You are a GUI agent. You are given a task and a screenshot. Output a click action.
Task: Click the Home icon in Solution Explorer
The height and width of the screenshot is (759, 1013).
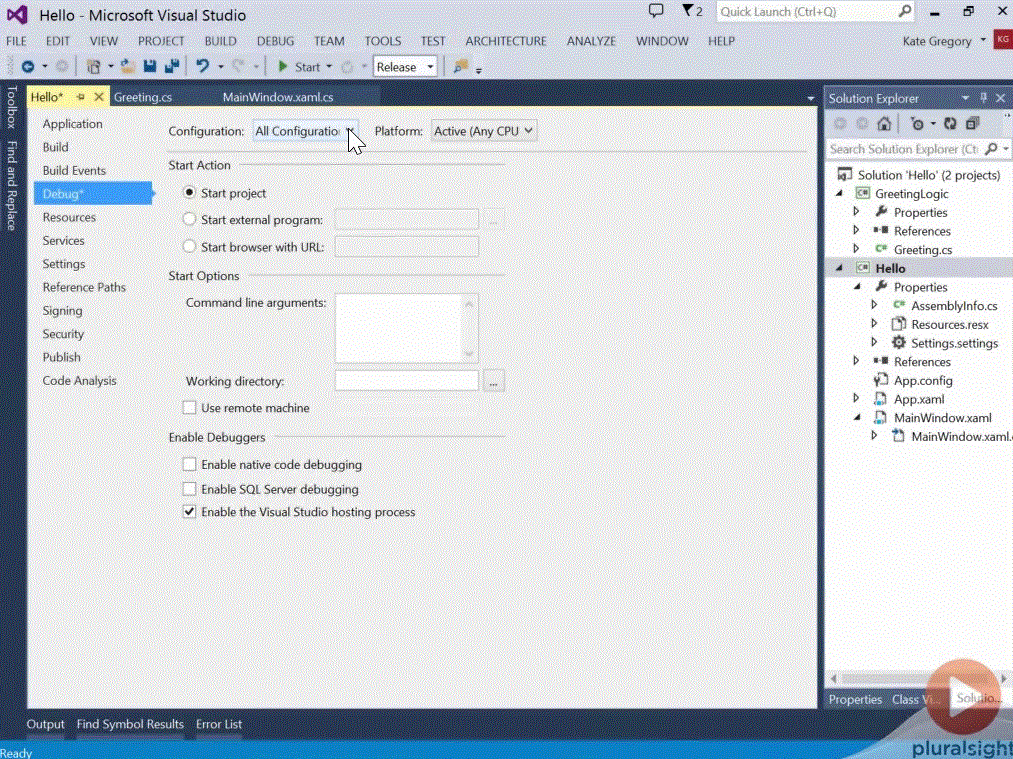[x=884, y=123]
